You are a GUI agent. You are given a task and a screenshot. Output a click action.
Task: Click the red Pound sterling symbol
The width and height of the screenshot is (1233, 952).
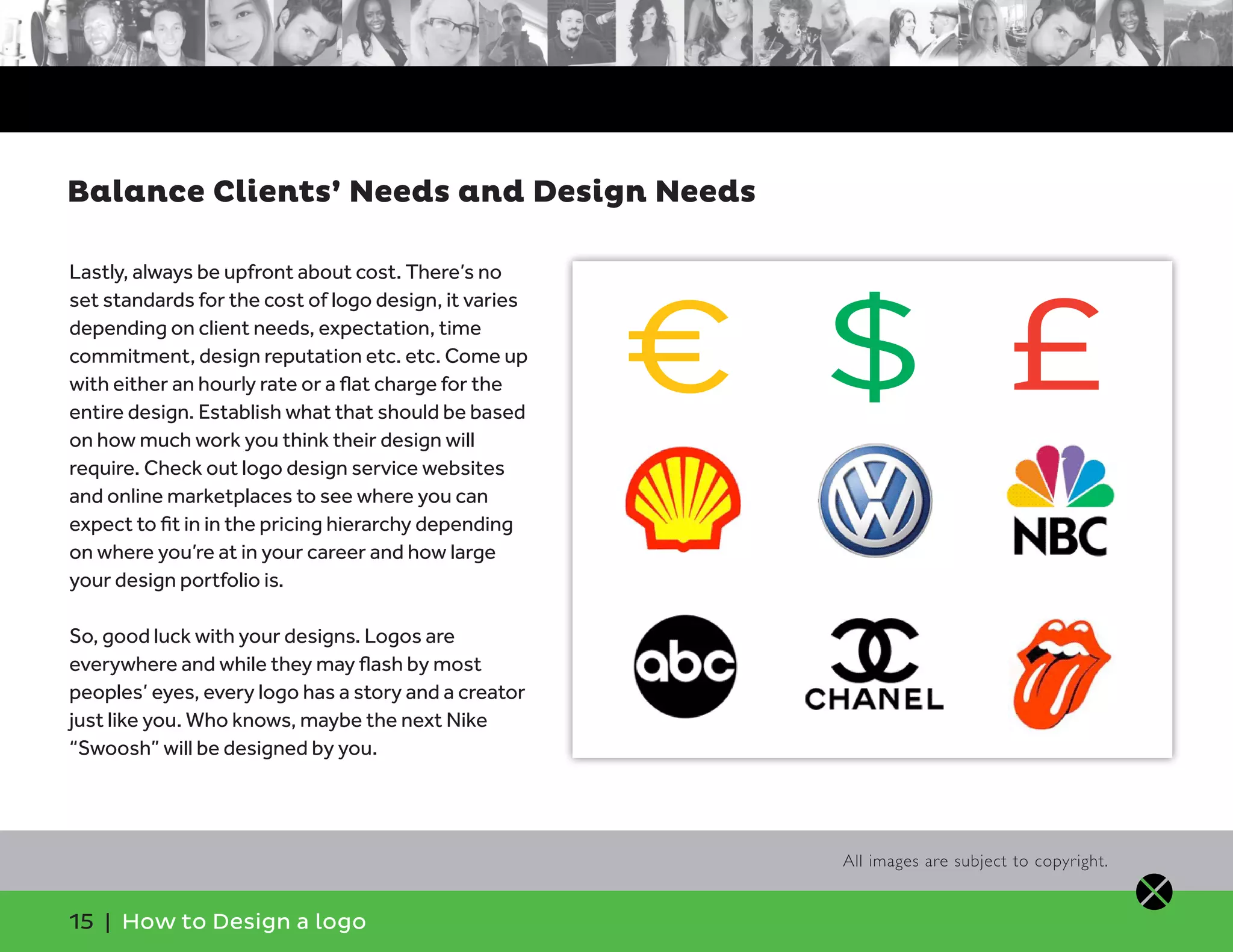[1057, 344]
